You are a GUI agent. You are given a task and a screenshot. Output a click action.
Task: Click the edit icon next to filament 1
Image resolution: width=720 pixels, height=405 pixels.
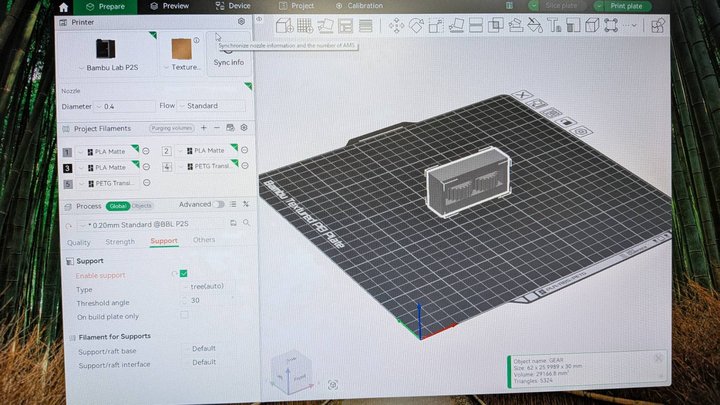tap(146, 151)
